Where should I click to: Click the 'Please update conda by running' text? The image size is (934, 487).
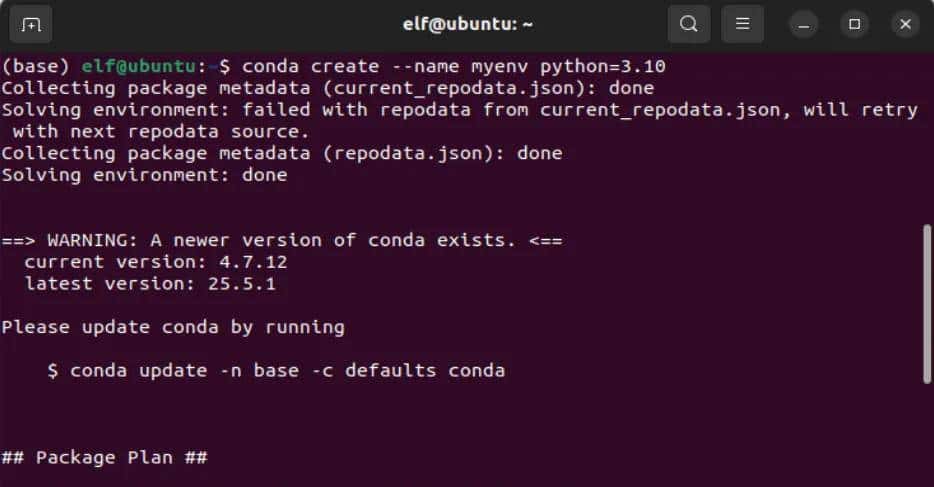(x=172, y=327)
